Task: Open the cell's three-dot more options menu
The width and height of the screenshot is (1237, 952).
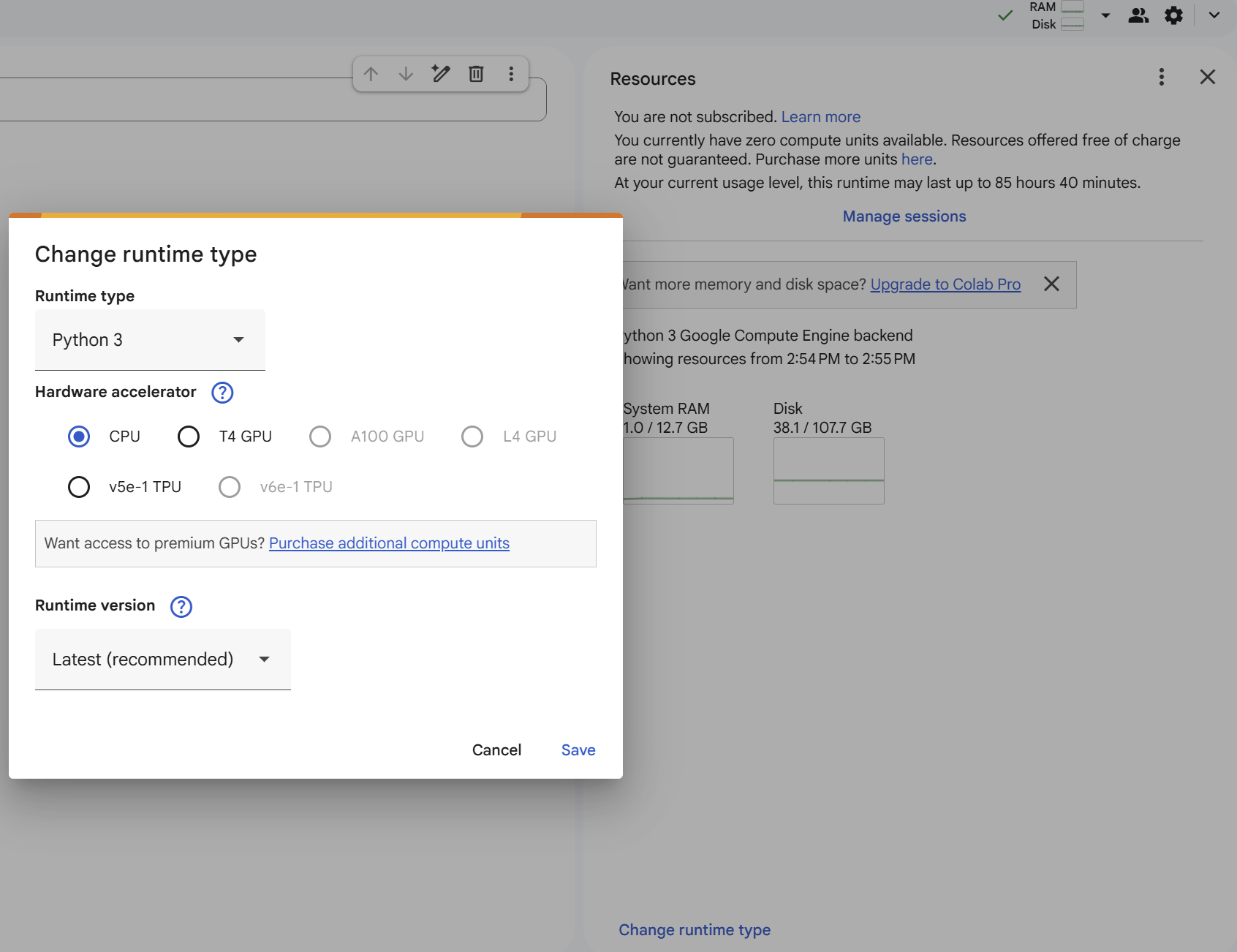Action: (x=511, y=74)
